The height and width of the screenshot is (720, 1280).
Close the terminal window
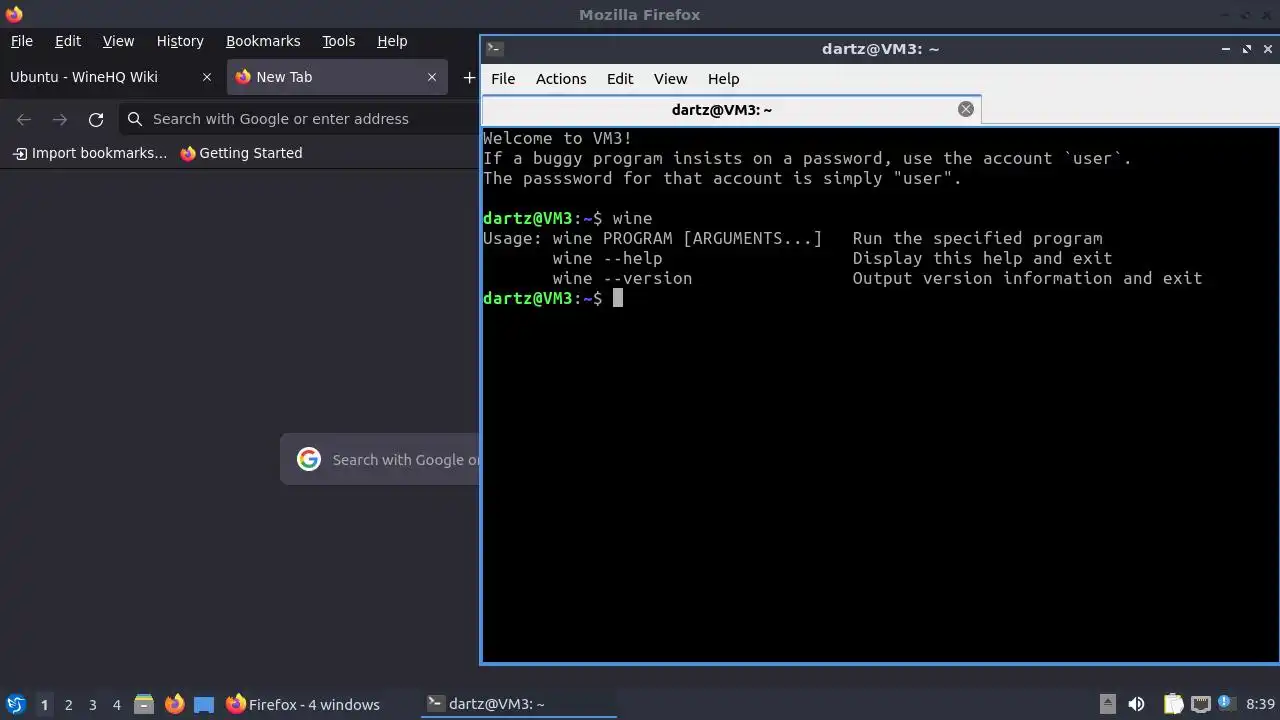(1268, 48)
